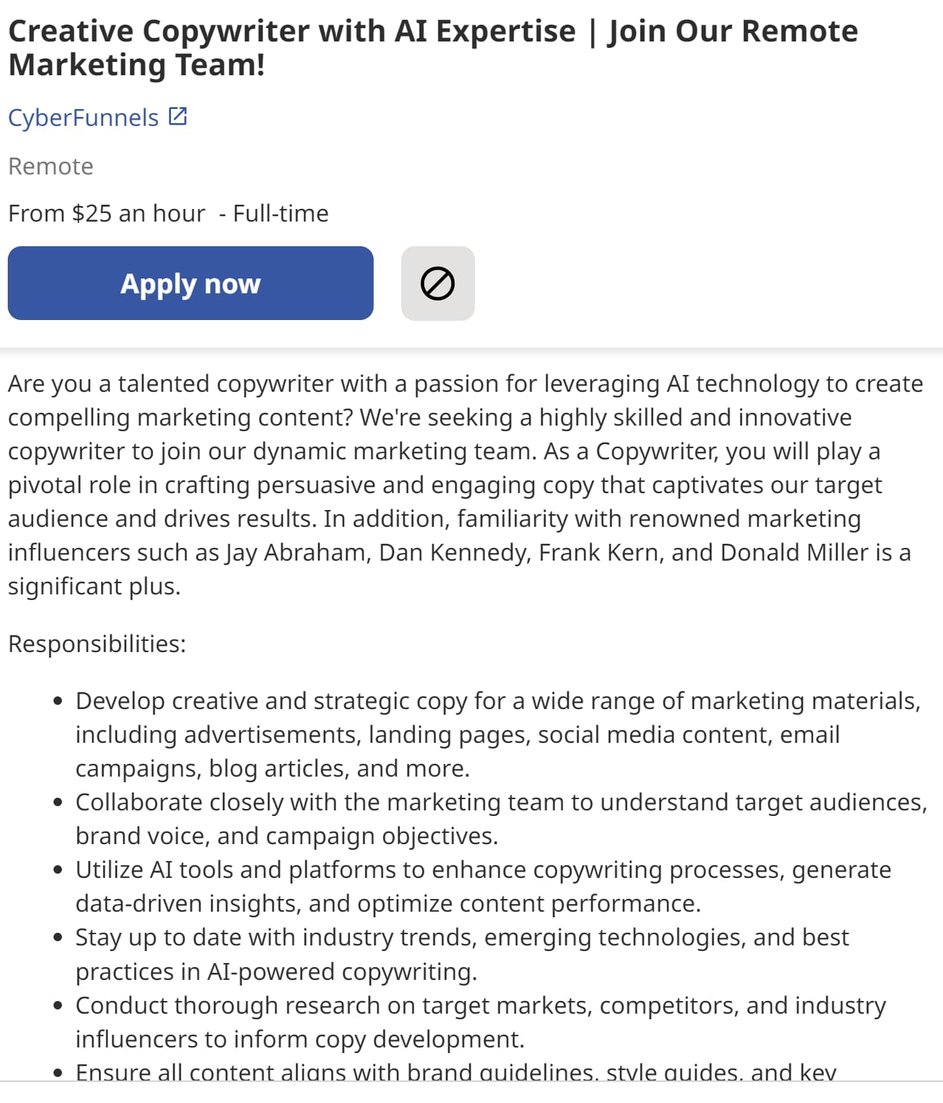
Task: Click the From $25 an hour salary text
Action: [x=106, y=213]
